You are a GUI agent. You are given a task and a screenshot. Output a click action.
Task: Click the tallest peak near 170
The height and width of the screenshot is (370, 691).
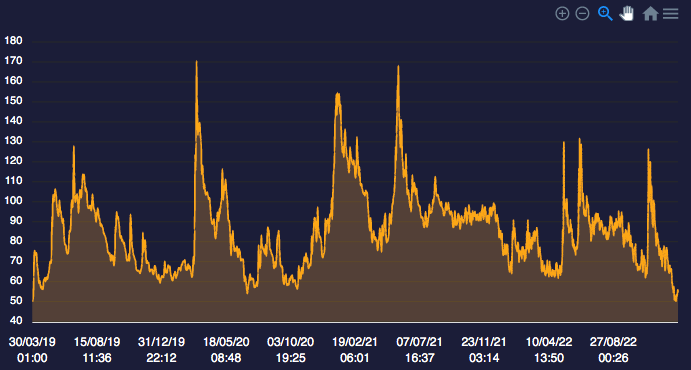(x=197, y=62)
